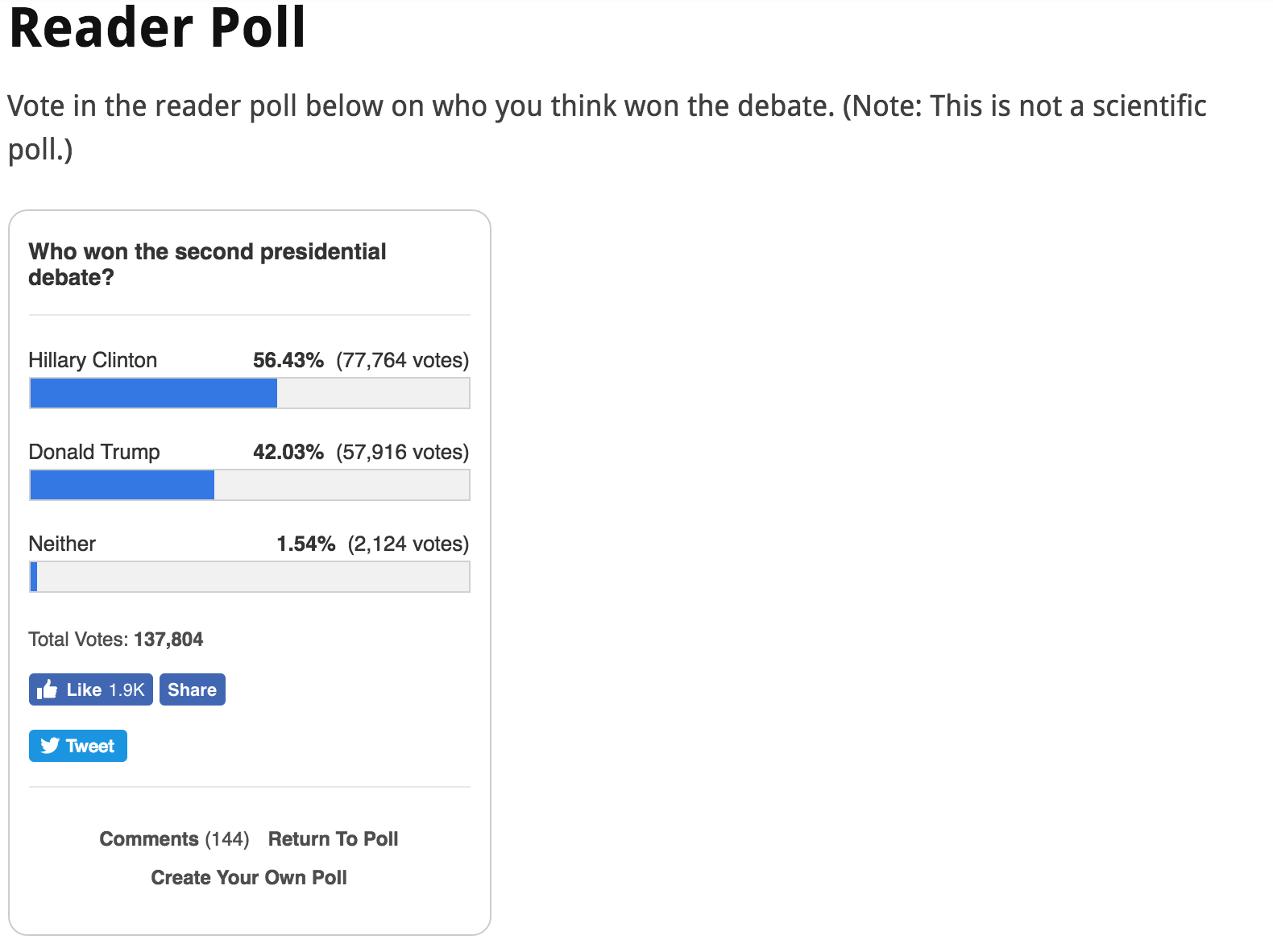This screenshot has height=952, width=1273.
Task: Click the poll question title text
Action: click(207, 264)
